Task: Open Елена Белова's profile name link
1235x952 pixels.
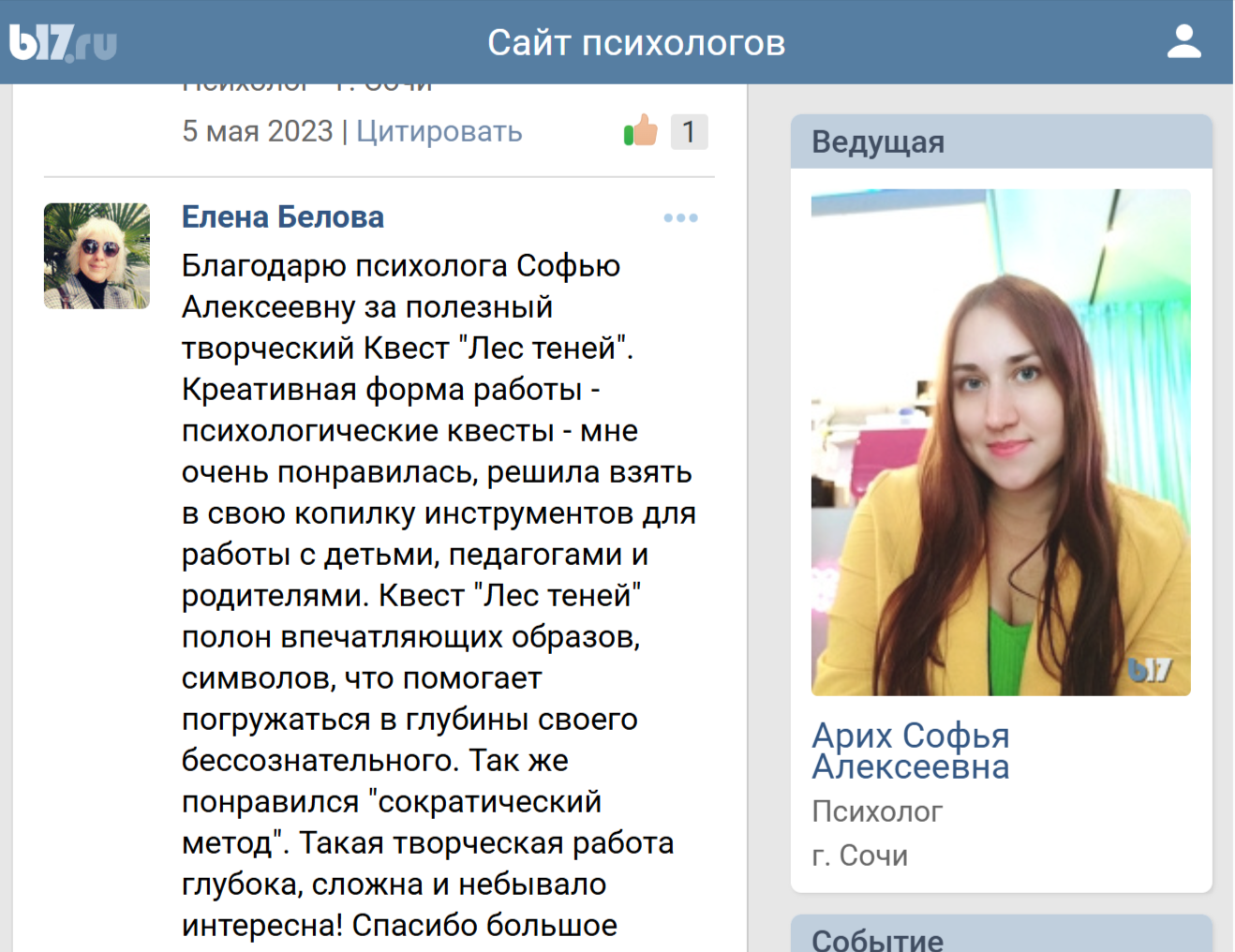Action: coord(282,217)
